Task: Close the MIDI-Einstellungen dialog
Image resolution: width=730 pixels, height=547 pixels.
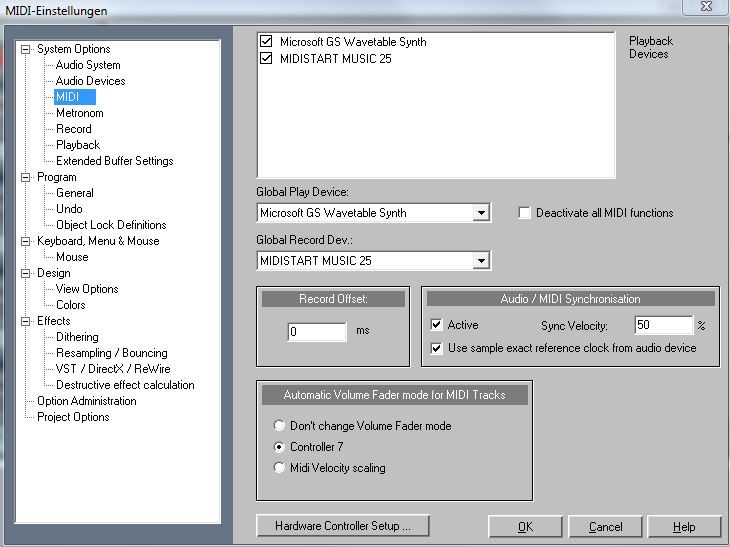Action: [706, 7]
